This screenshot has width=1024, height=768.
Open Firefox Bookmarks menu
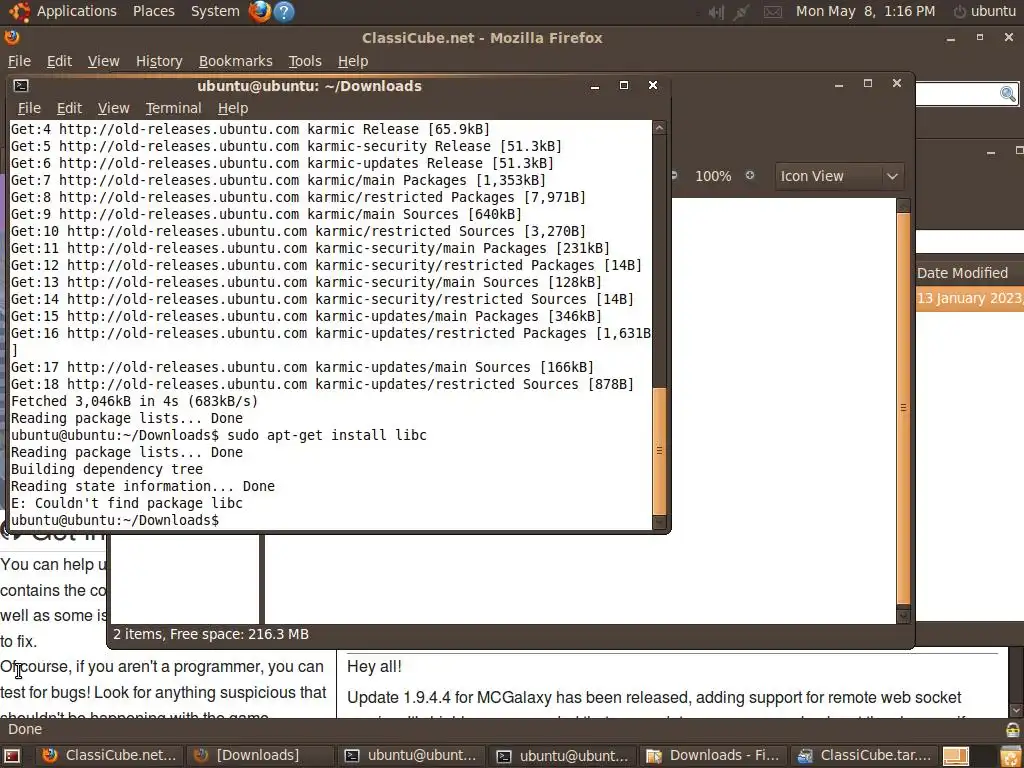coord(235,61)
